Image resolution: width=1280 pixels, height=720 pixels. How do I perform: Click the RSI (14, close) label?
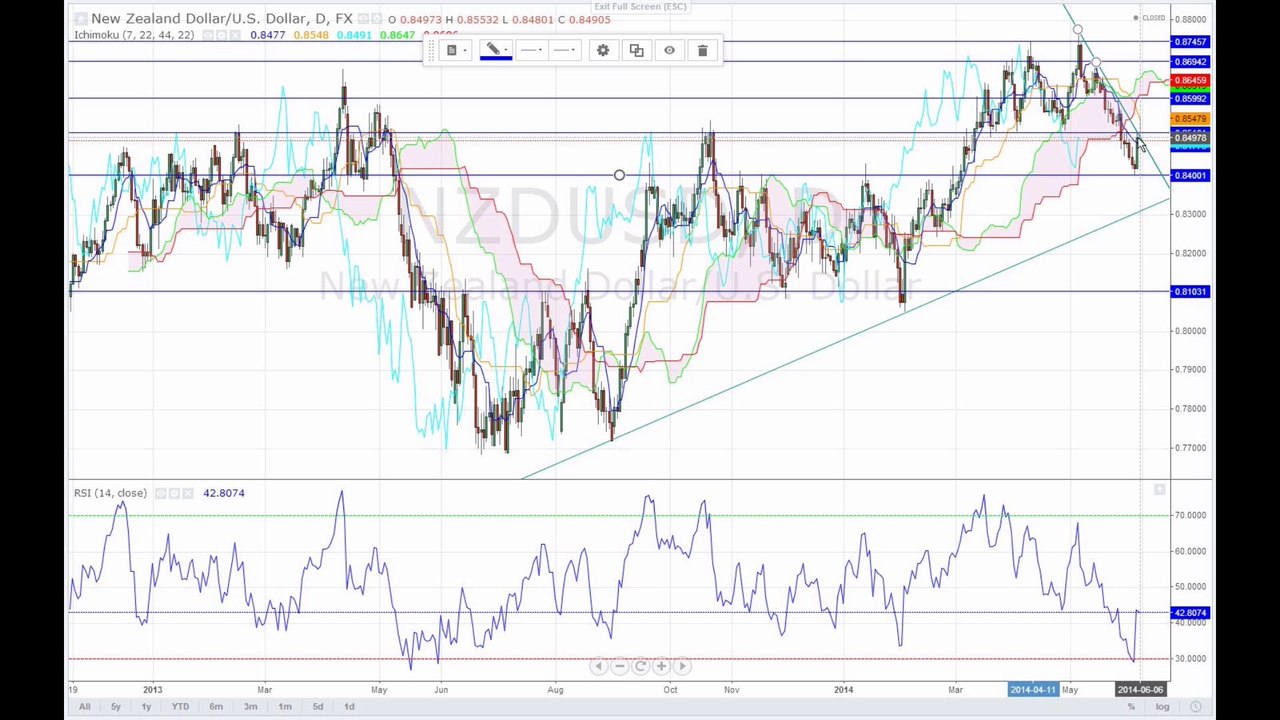[110, 493]
